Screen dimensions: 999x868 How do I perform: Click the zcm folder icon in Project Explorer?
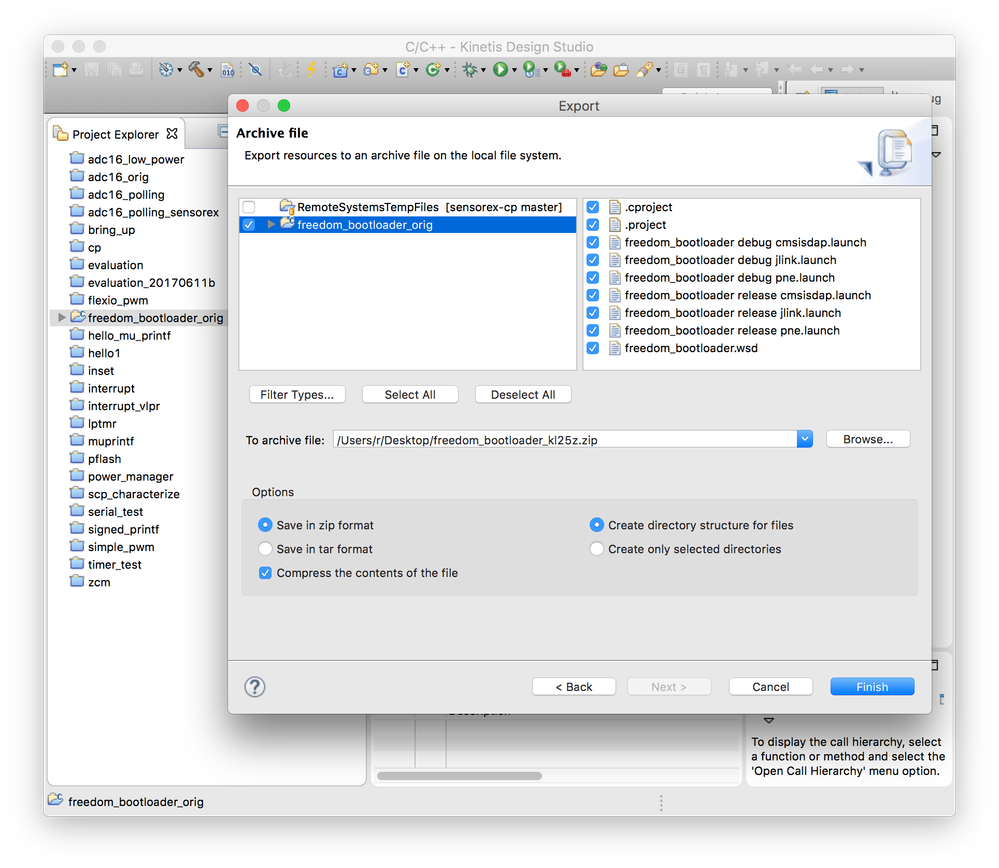click(77, 581)
